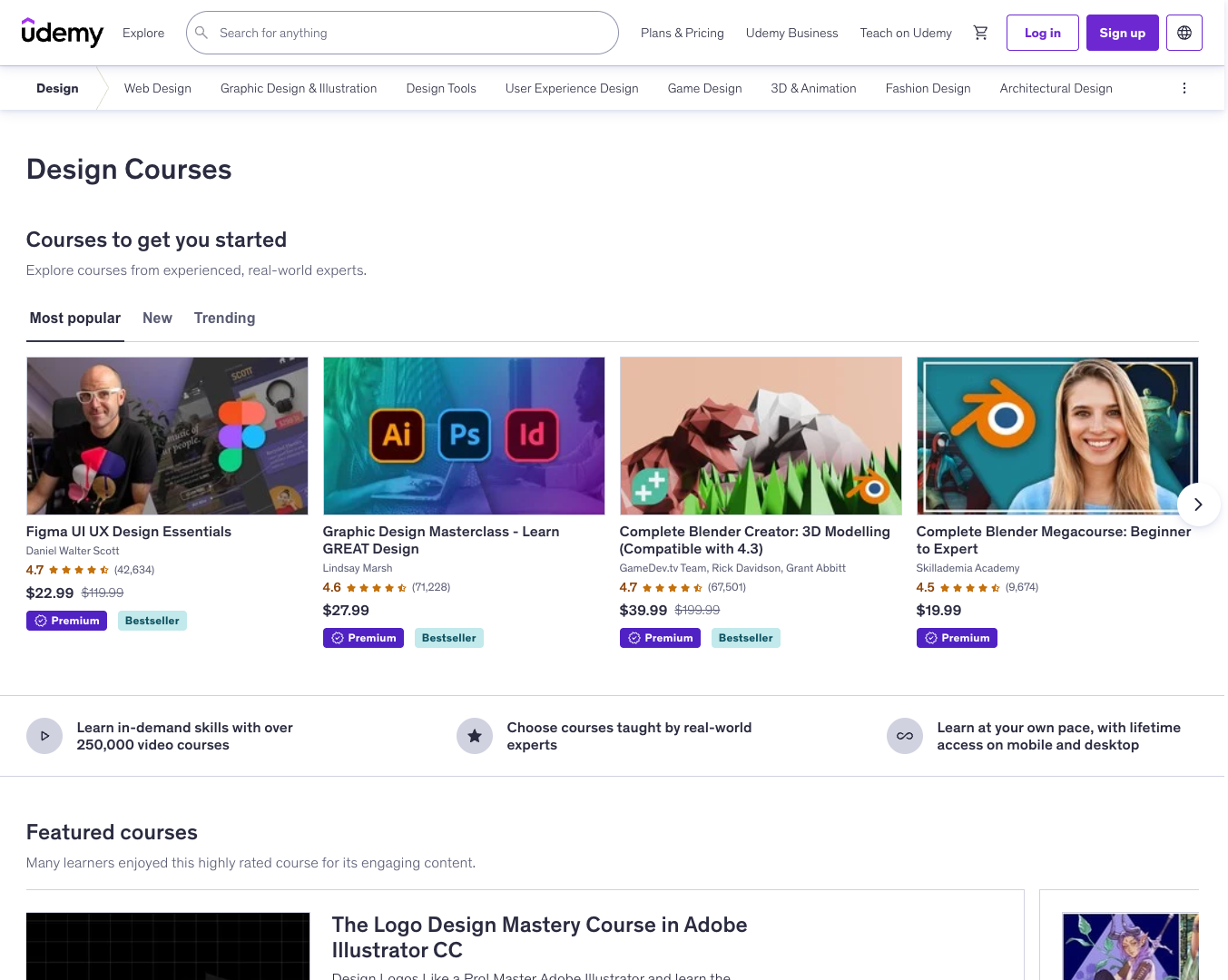Click the play-circle icon next to video courses text
The width and height of the screenshot is (1228, 980).
(x=44, y=736)
